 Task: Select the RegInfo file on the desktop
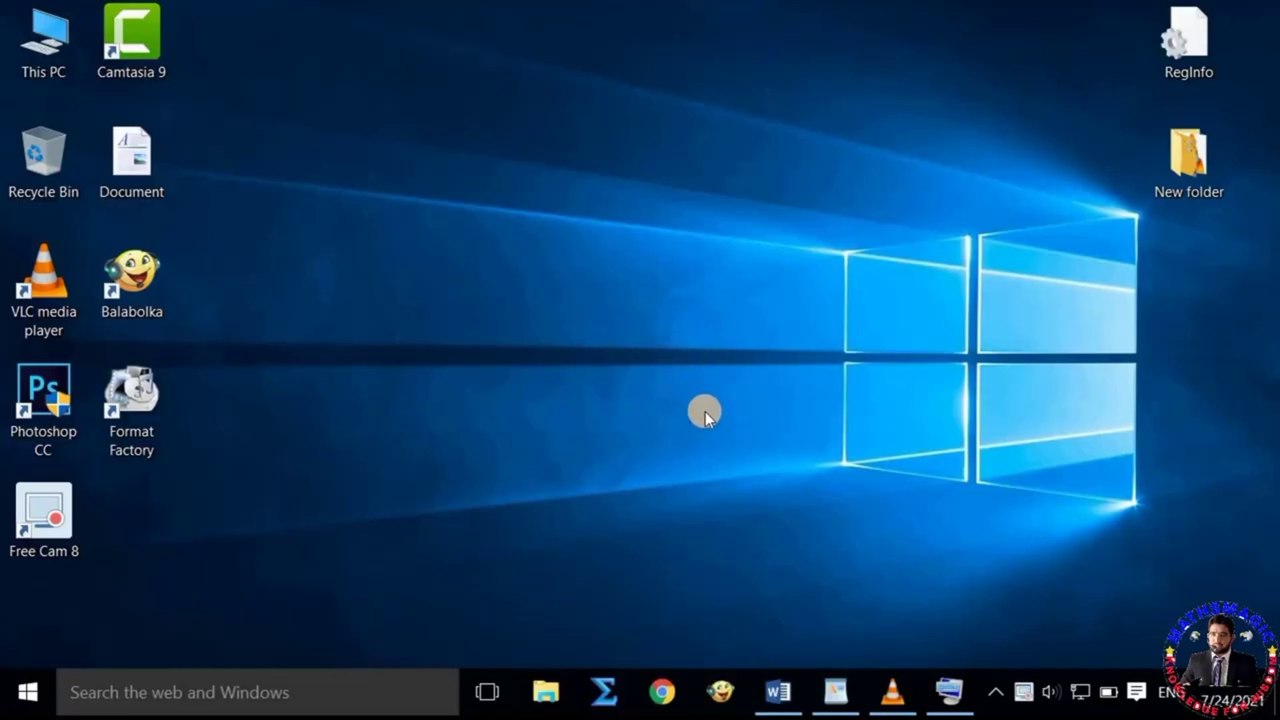[x=1188, y=43]
